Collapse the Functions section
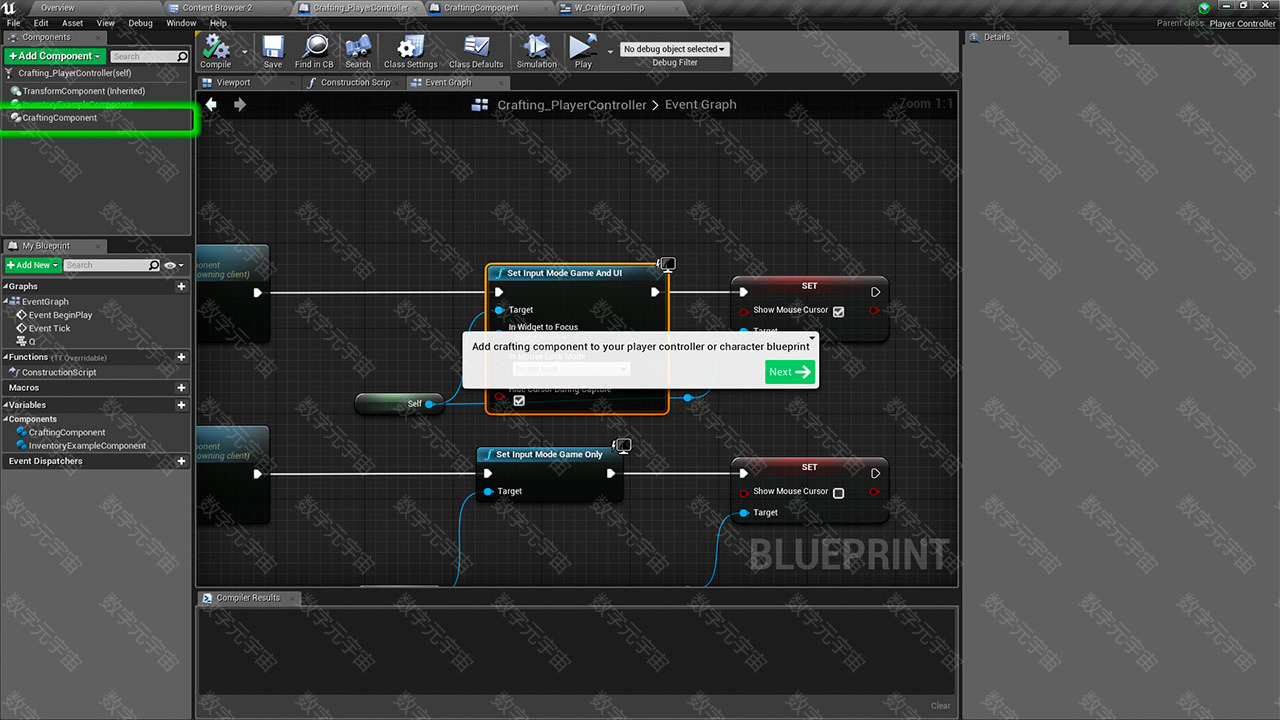The image size is (1280, 720). (5, 357)
